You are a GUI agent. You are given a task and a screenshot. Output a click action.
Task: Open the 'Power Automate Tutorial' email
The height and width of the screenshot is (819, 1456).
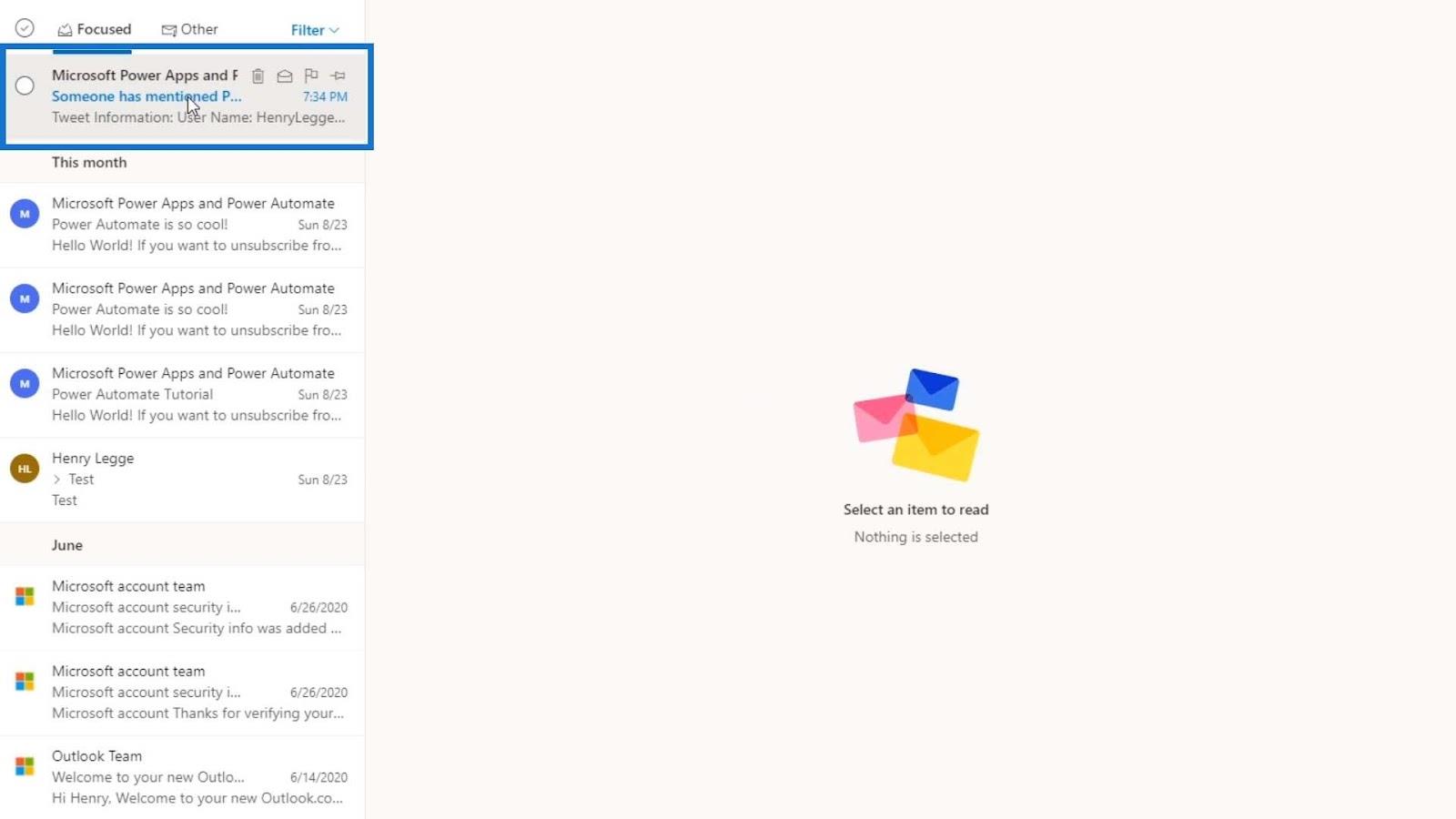[182, 395]
